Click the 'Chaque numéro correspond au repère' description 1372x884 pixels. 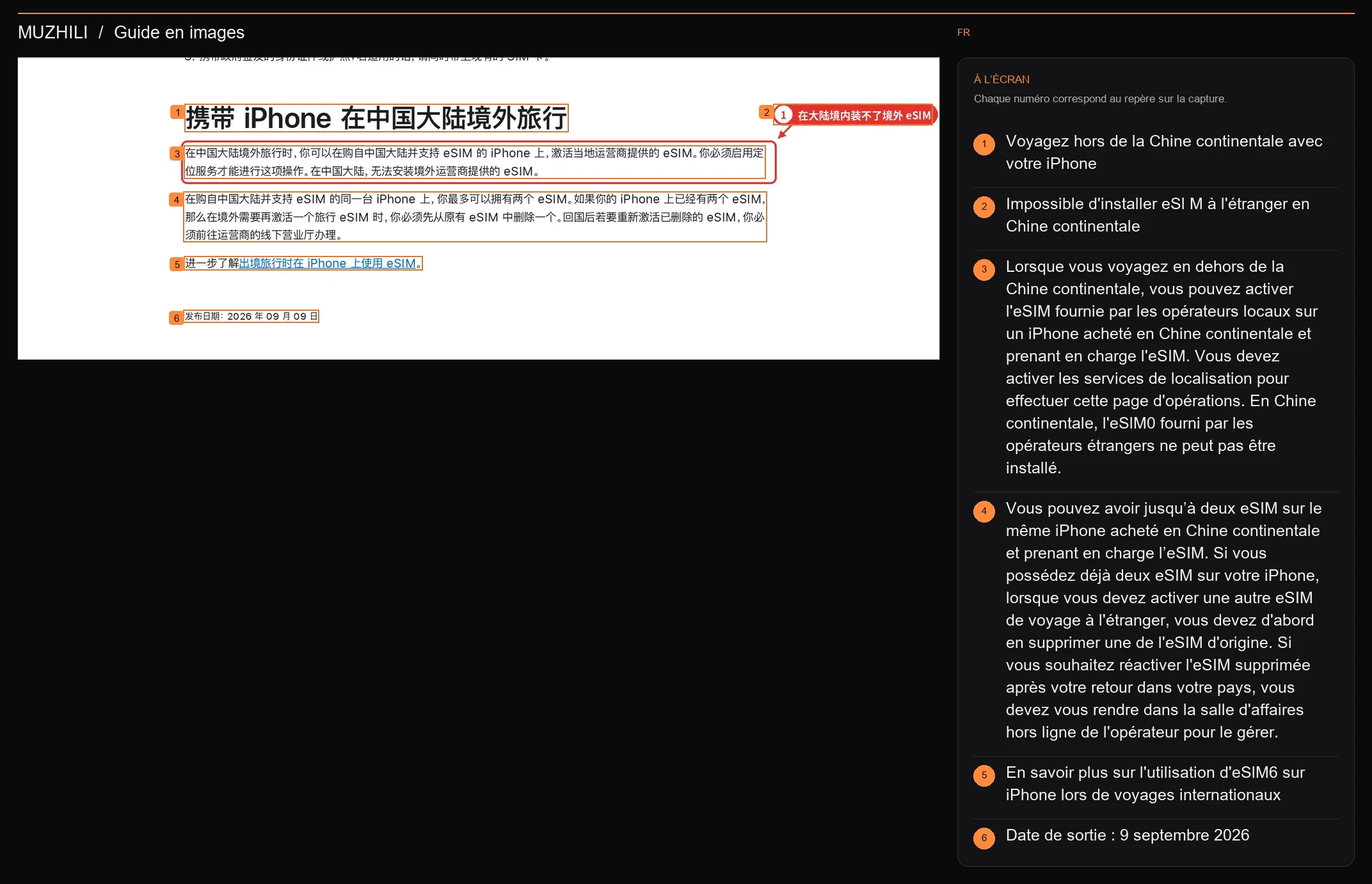[1100, 99]
